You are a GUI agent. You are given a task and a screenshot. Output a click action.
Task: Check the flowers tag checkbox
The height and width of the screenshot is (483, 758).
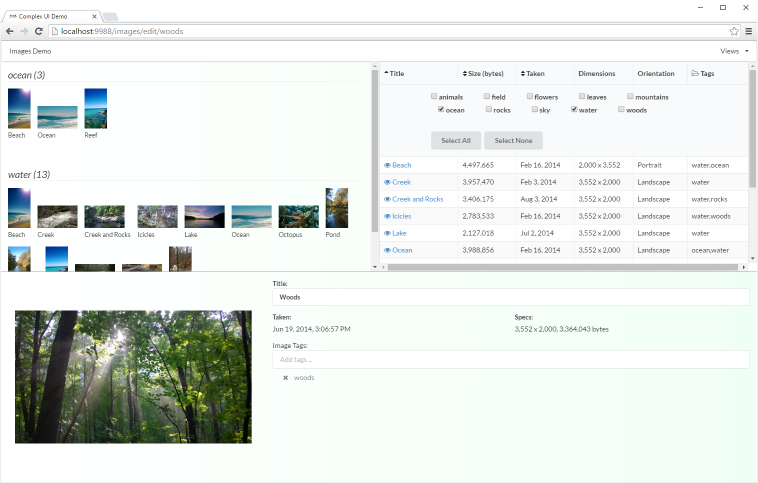pos(530,96)
